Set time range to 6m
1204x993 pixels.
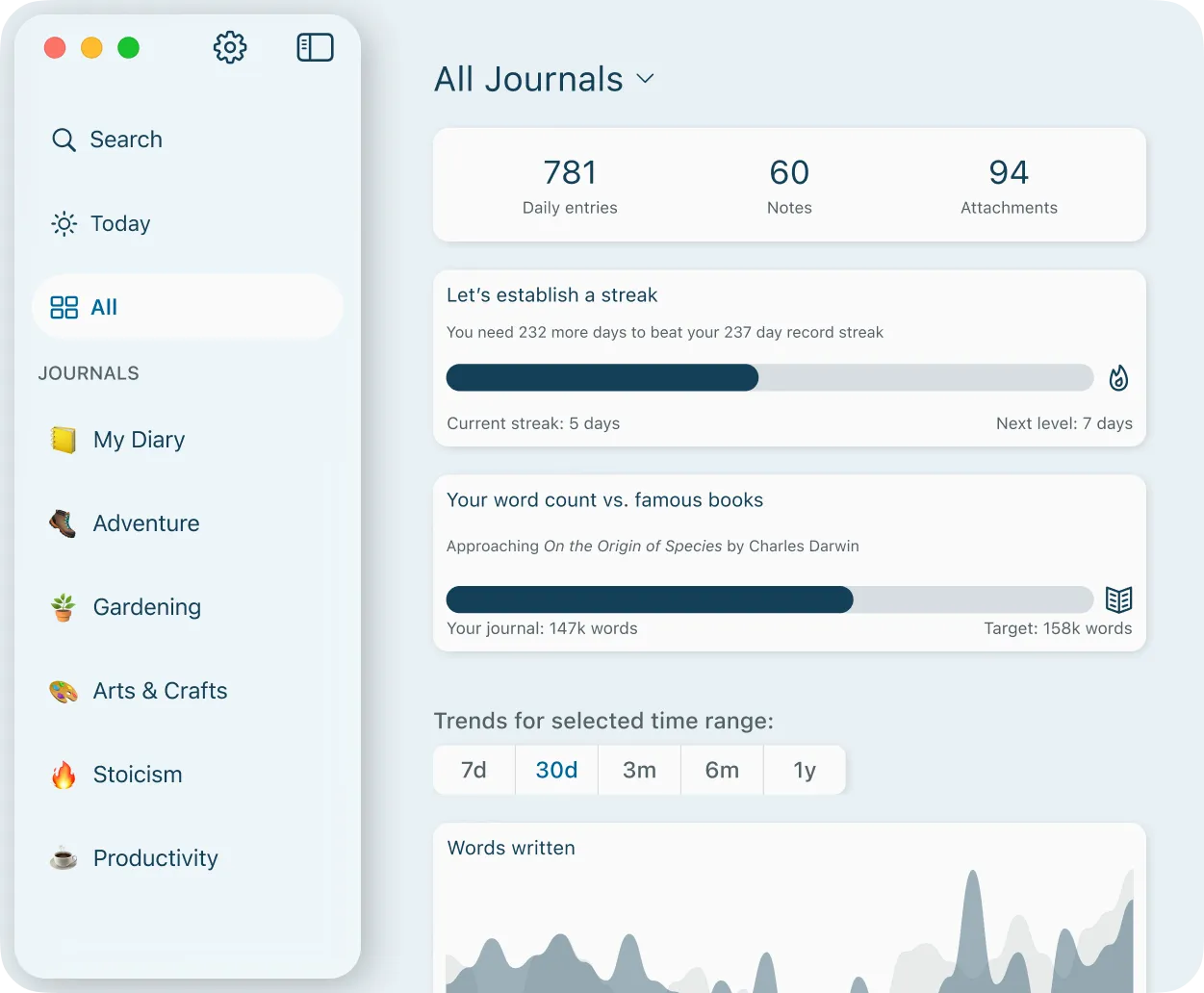click(722, 770)
